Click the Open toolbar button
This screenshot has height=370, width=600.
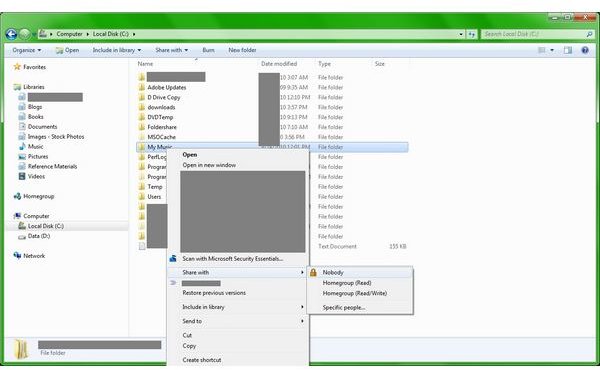[x=67, y=50]
